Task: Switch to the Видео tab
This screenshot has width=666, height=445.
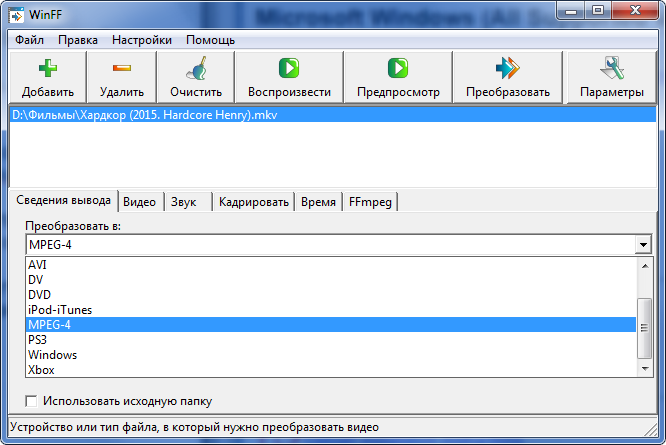Action: tap(139, 202)
